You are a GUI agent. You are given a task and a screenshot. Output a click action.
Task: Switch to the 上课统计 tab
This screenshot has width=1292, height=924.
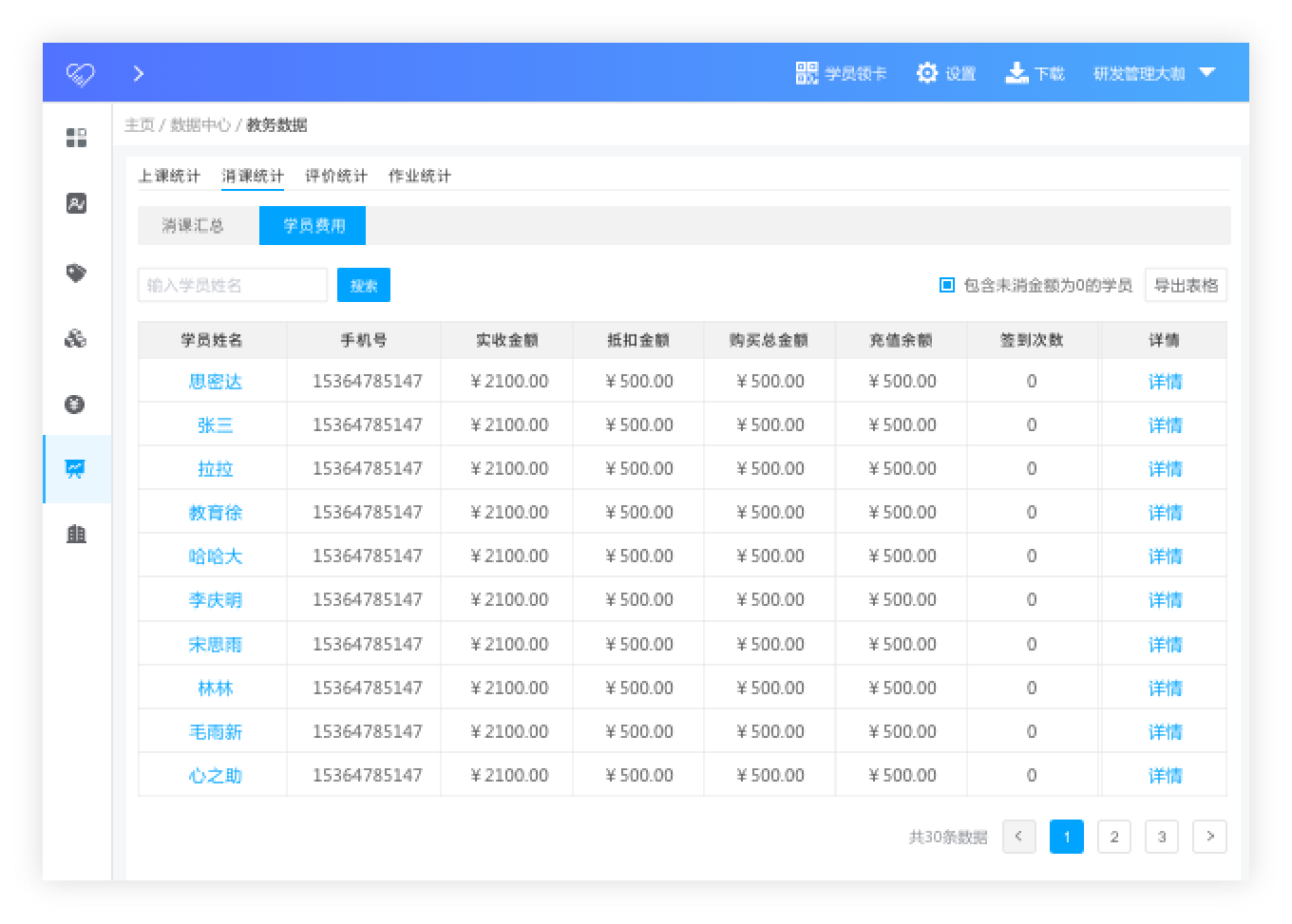point(169,176)
